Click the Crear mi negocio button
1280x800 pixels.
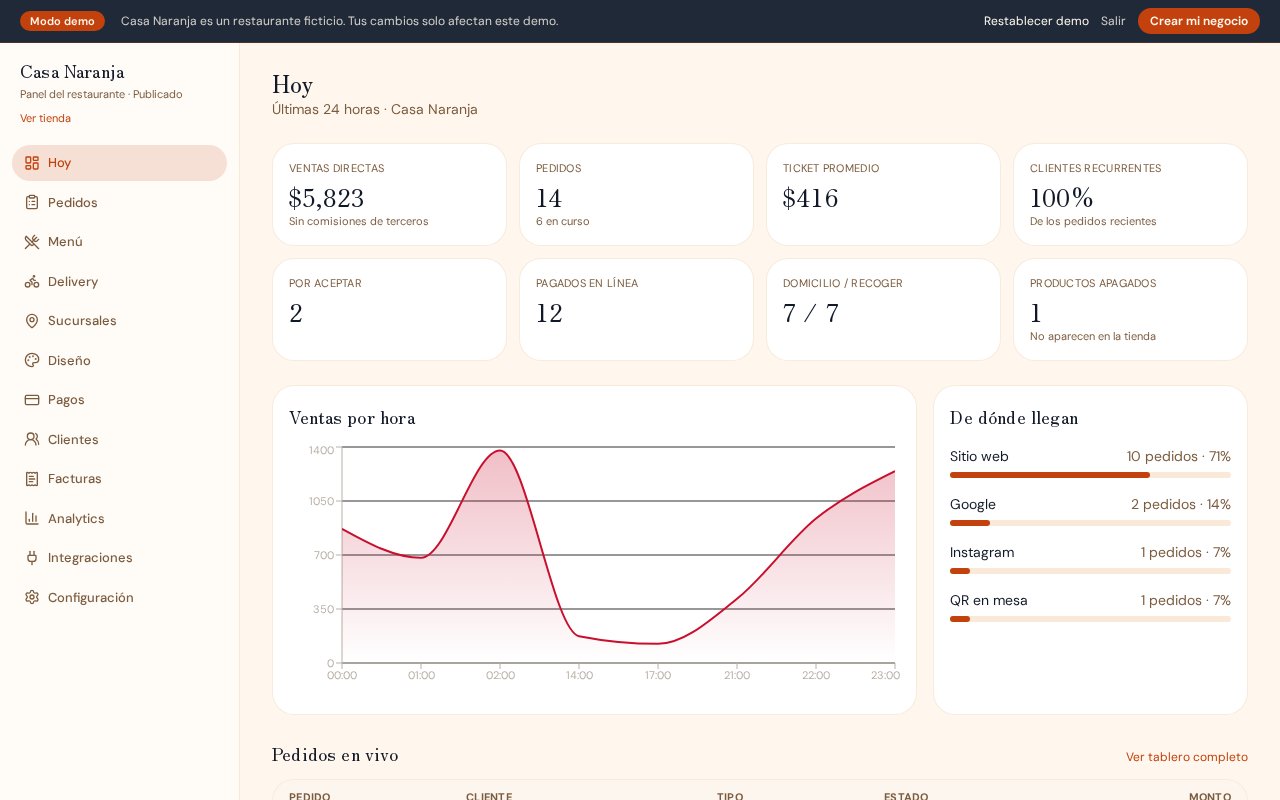point(1199,21)
